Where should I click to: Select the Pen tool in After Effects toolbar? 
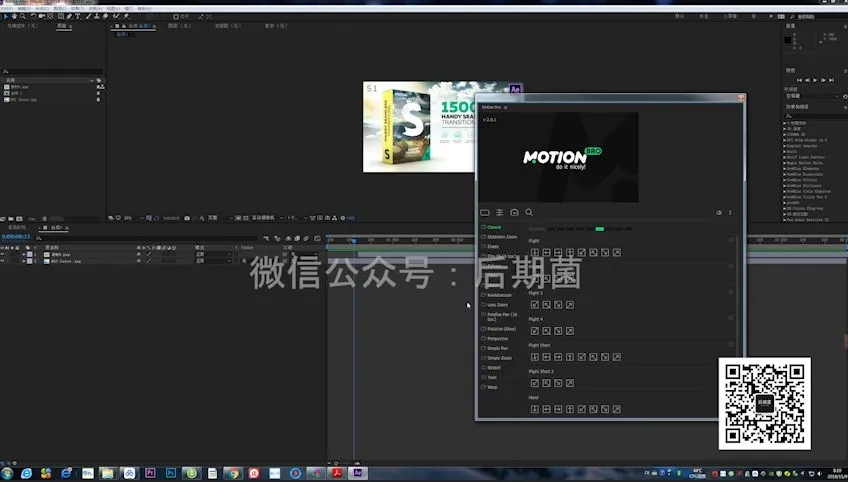[69, 16]
